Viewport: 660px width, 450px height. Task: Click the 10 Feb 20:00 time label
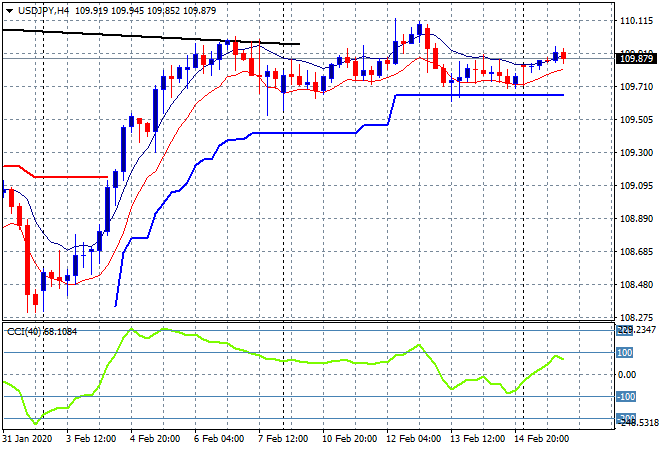[349, 439]
